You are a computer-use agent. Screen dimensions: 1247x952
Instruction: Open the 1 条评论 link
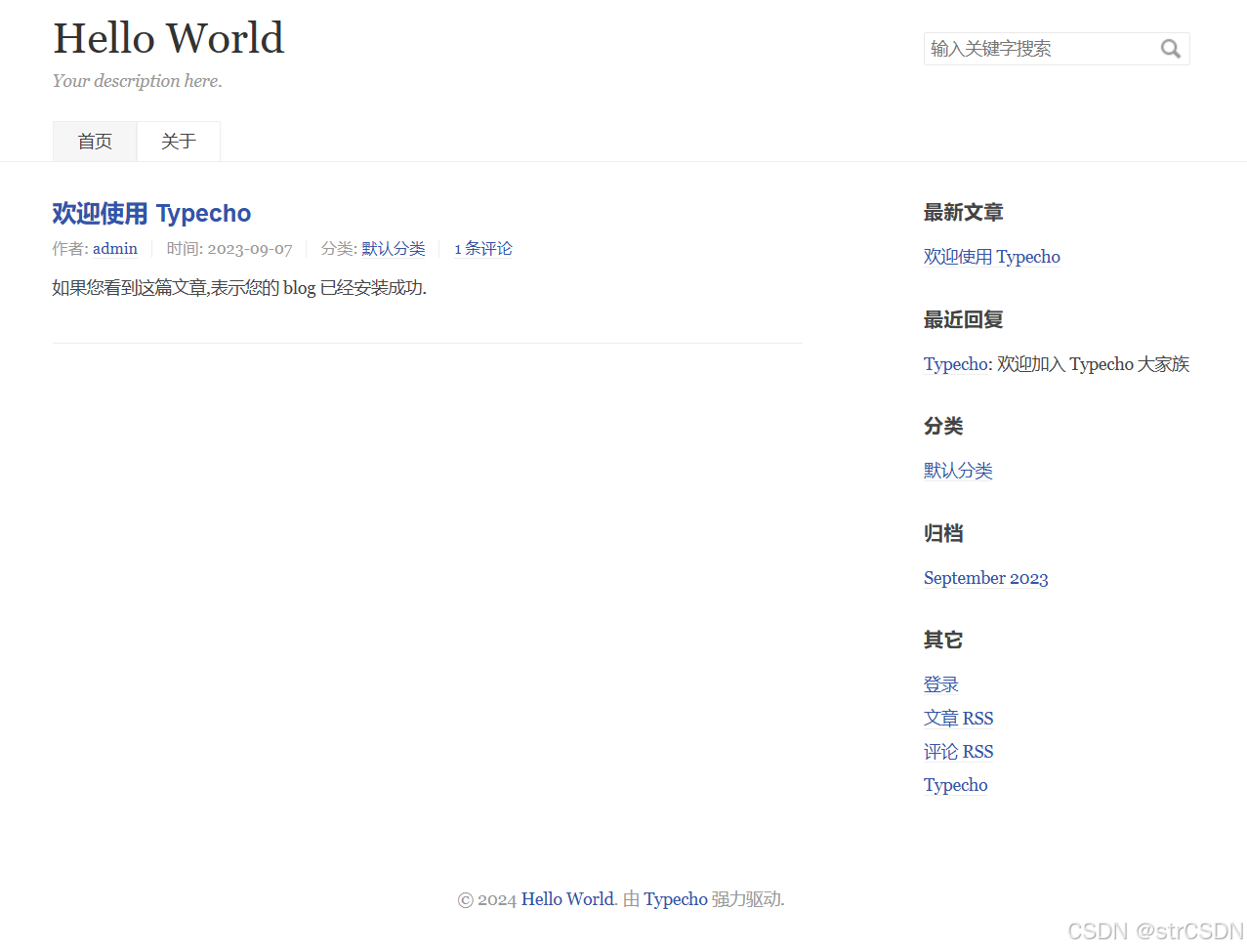[x=483, y=249]
